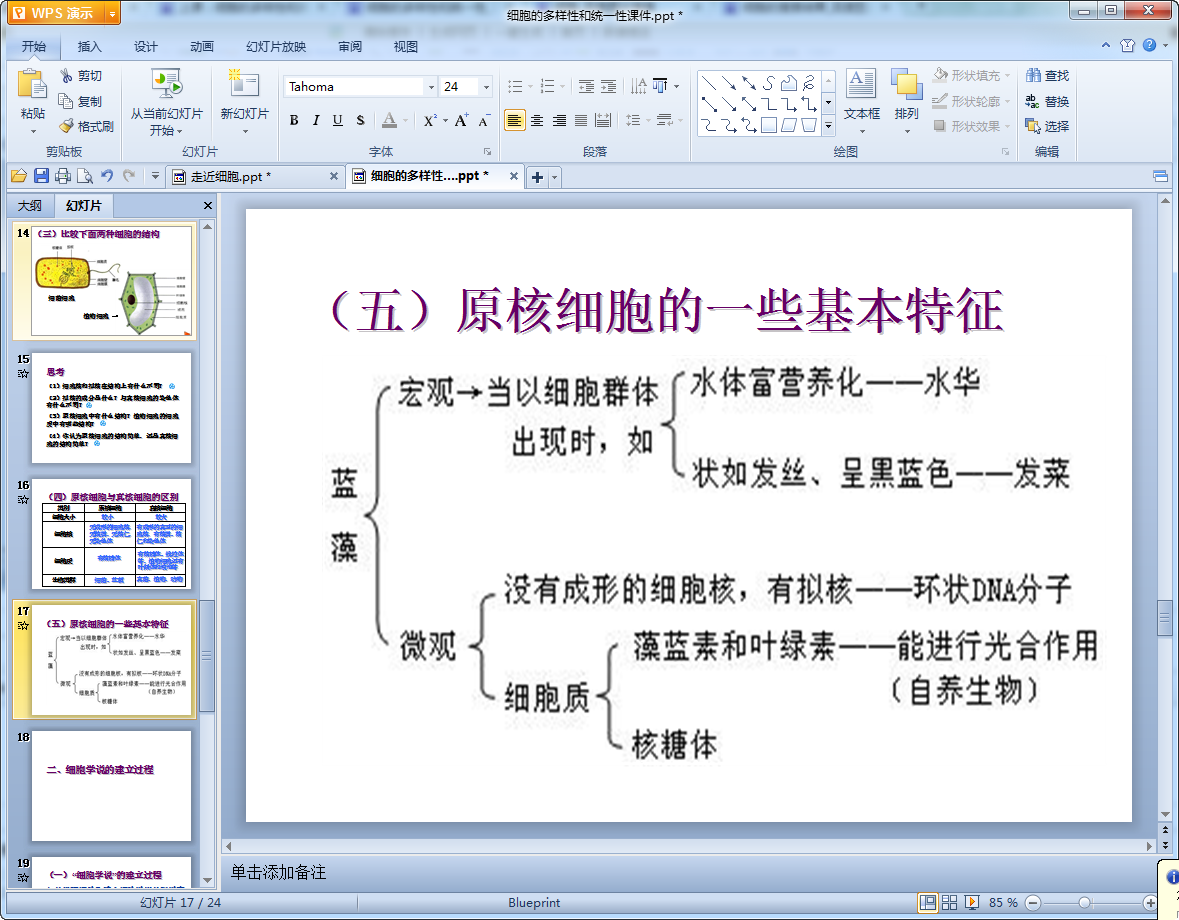
Task: Close the slide thumbnail pane
Action: pos(208,205)
